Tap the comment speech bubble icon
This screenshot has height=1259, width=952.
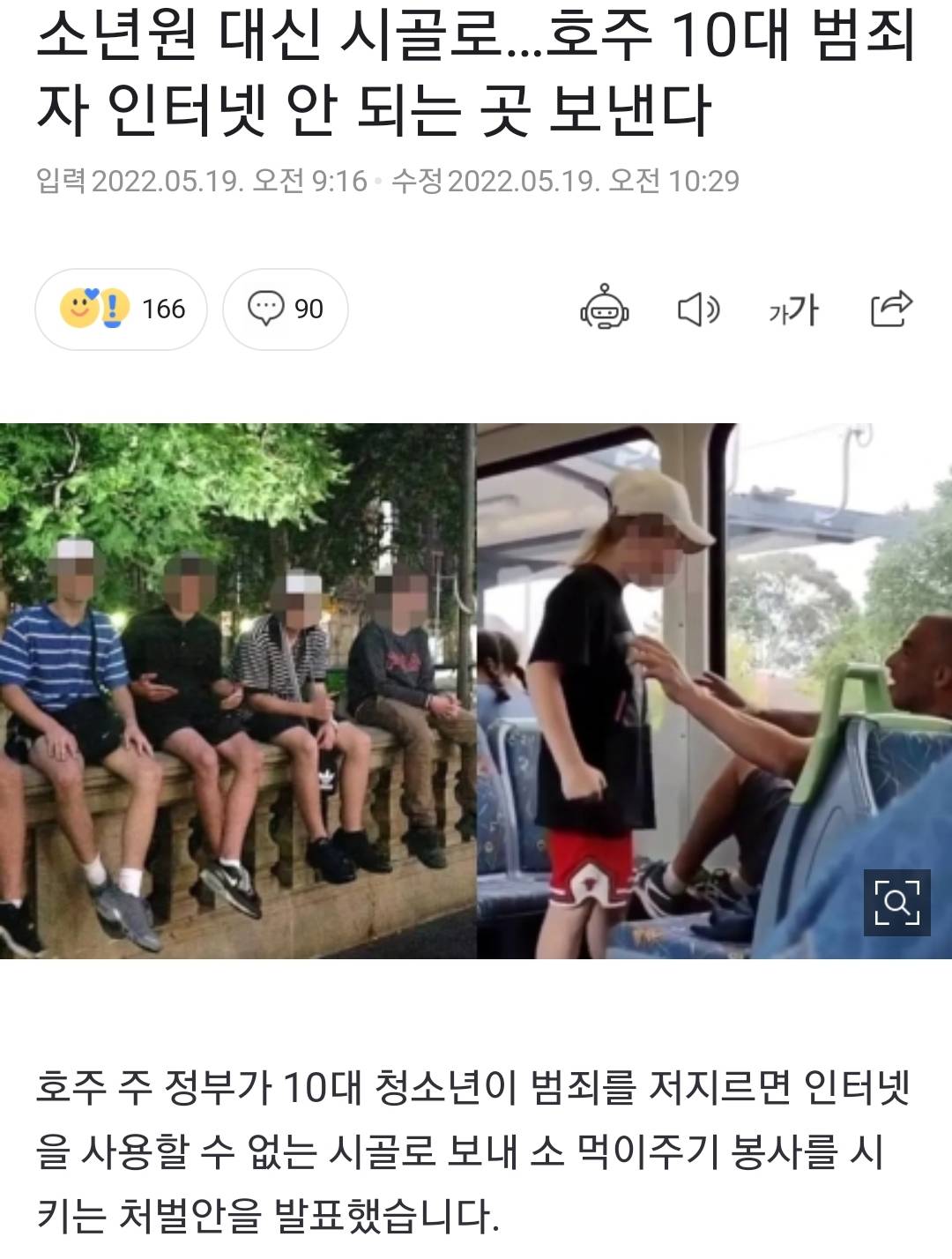tap(265, 309)
